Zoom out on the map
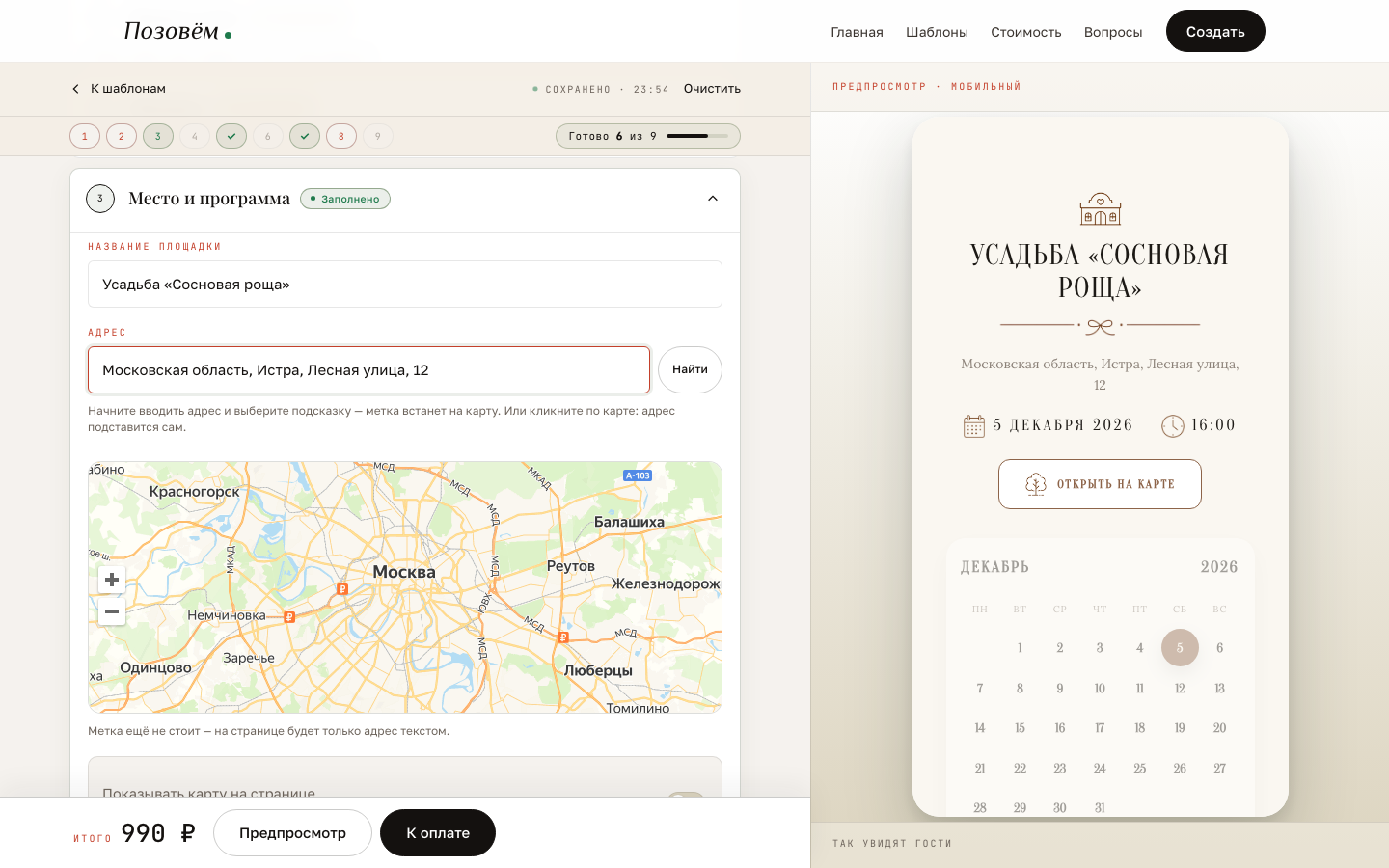Screen dimensions: 1389x868 click(x=112, y=611)
